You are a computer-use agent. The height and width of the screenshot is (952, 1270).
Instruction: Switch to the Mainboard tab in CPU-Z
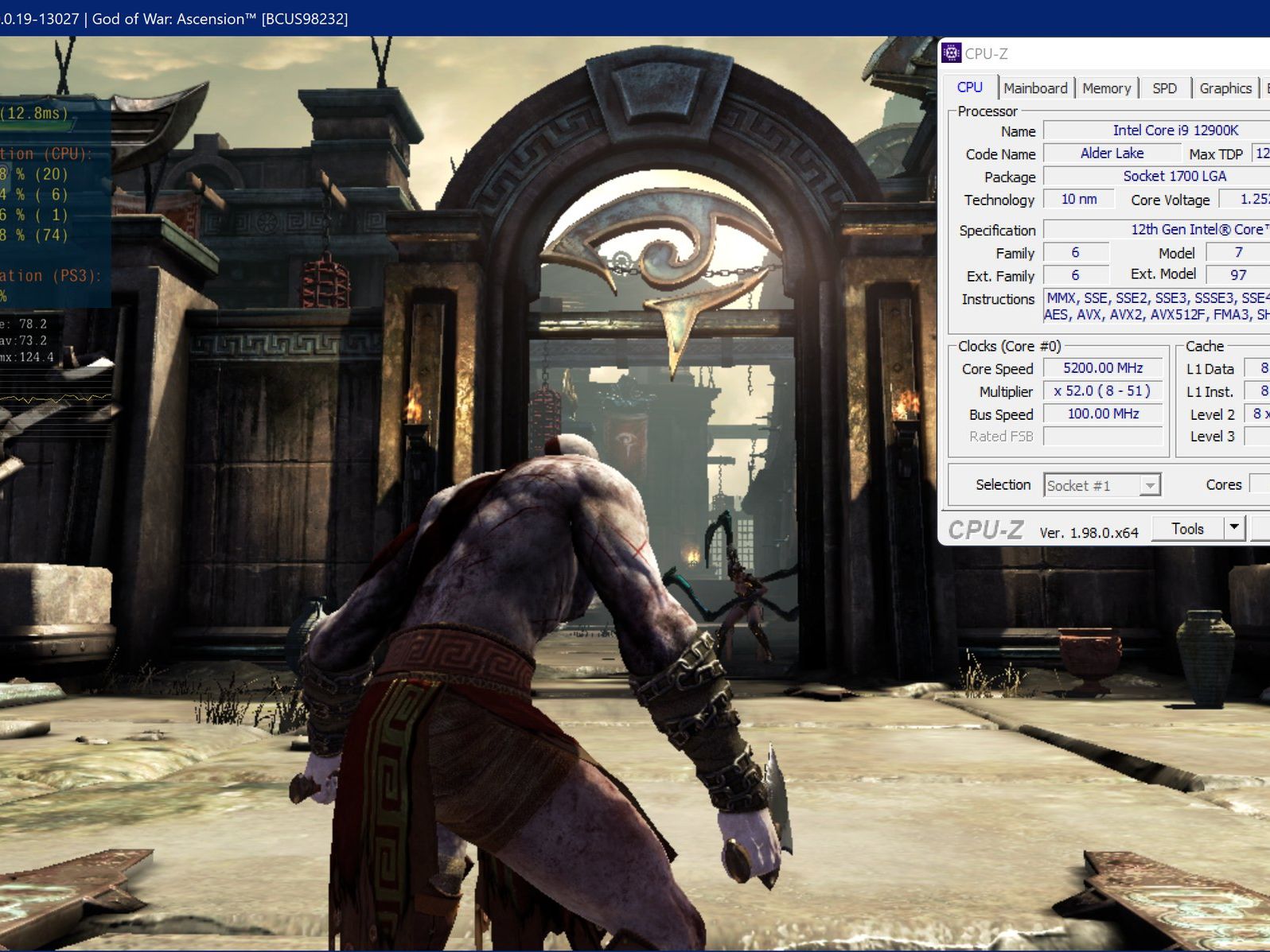[x=1035, y=88]
